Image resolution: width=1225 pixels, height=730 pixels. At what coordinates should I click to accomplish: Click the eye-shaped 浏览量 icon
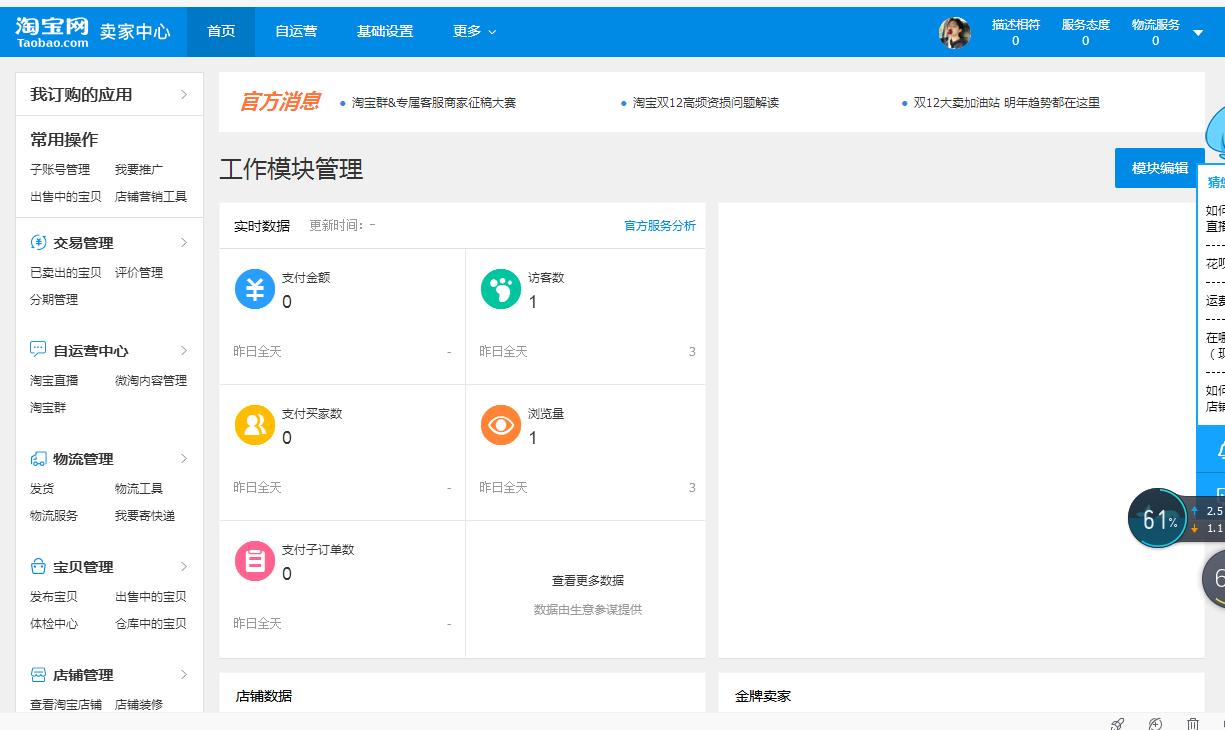pyautogui.click(x=500, y=424)
